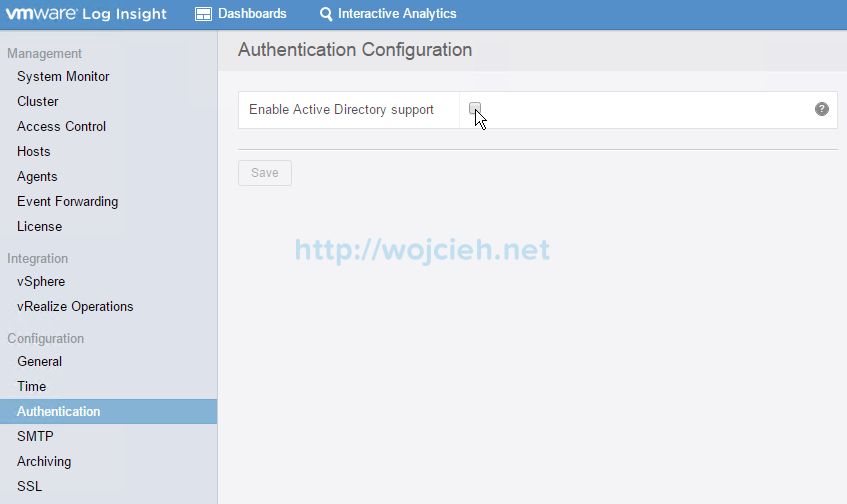Viewport: 847px width, 504px height.
Task: Click the Interactive Analytics magnifier icon
Action: click(x=326, y=14)
